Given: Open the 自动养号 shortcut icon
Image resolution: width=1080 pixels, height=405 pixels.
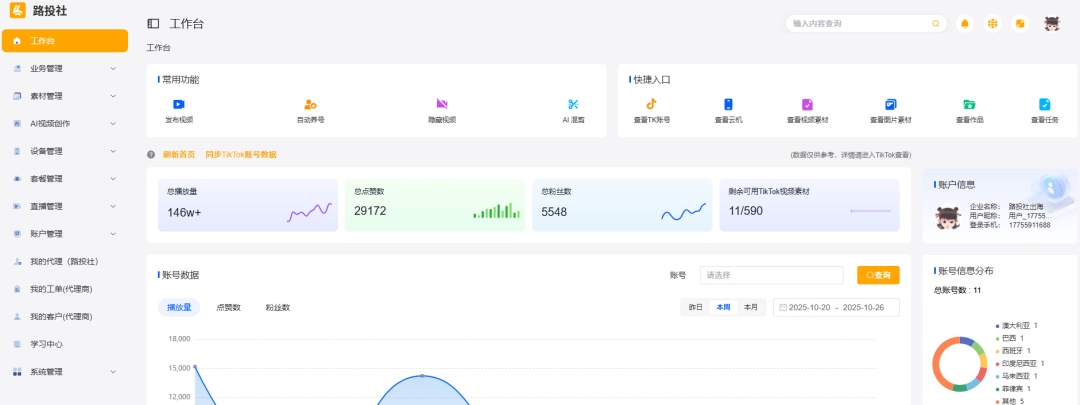Looking at the screenshot, I should (x=310, y=104).
